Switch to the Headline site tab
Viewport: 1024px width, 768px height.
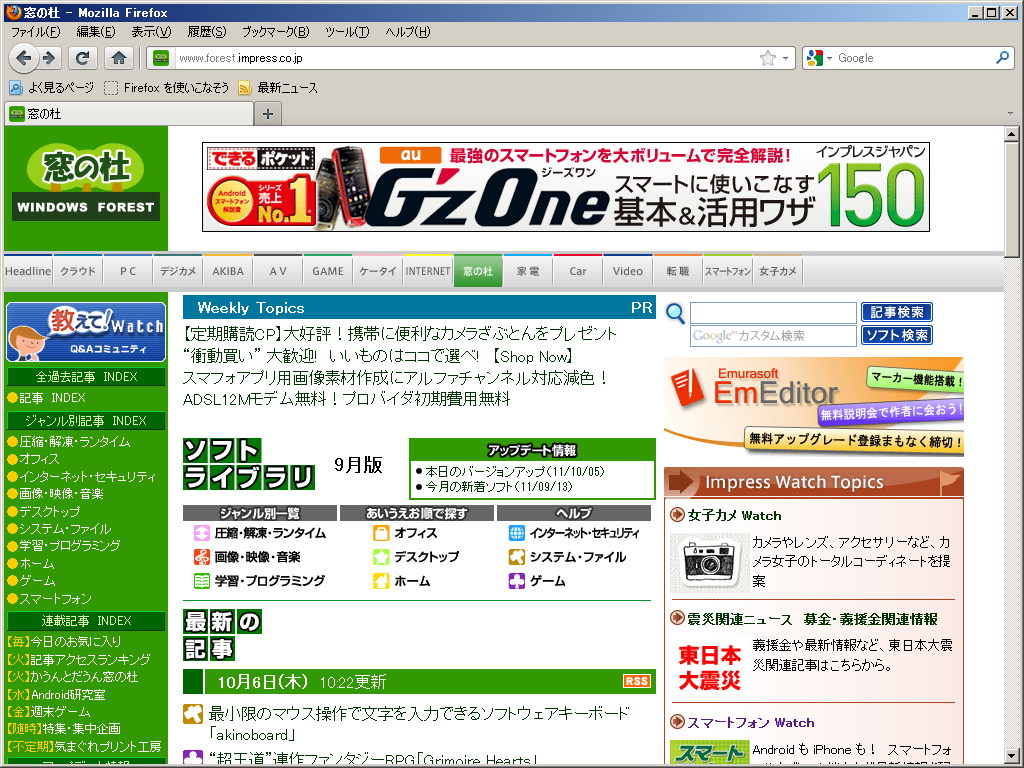point(27,271)
